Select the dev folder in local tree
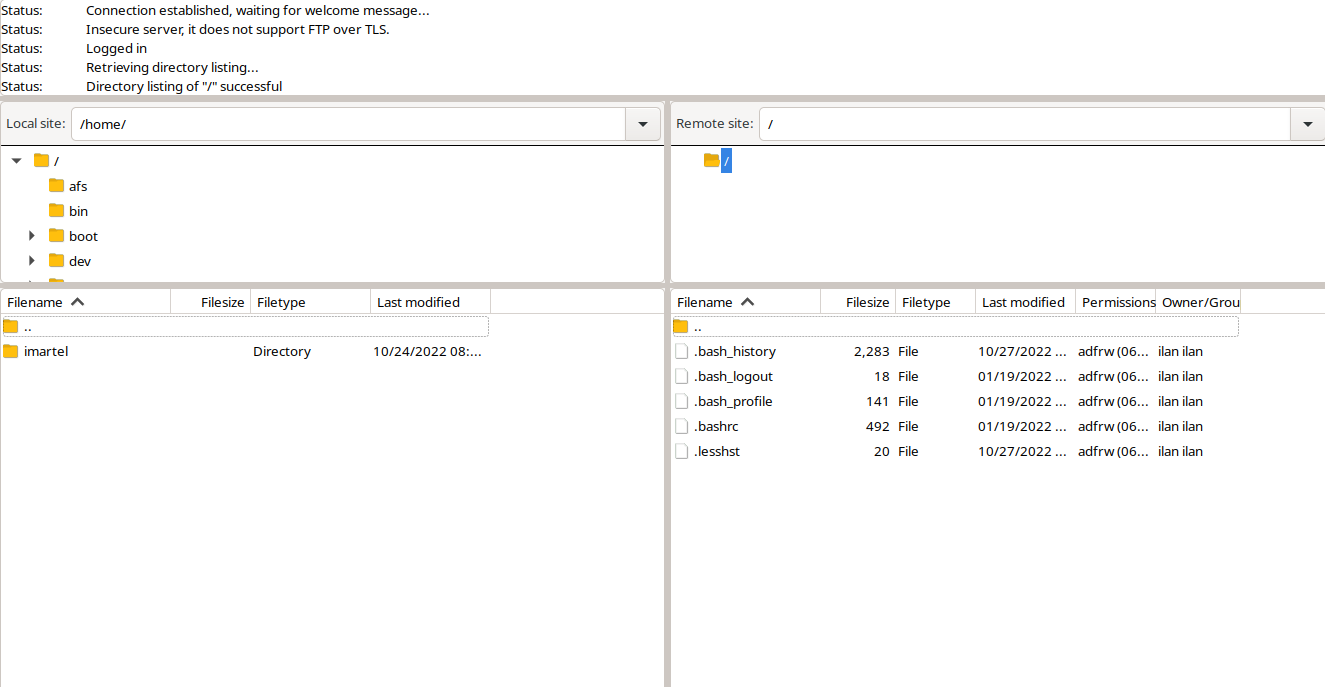The height and width of the screenshot is (687, 1325). (x=80, y=261)
